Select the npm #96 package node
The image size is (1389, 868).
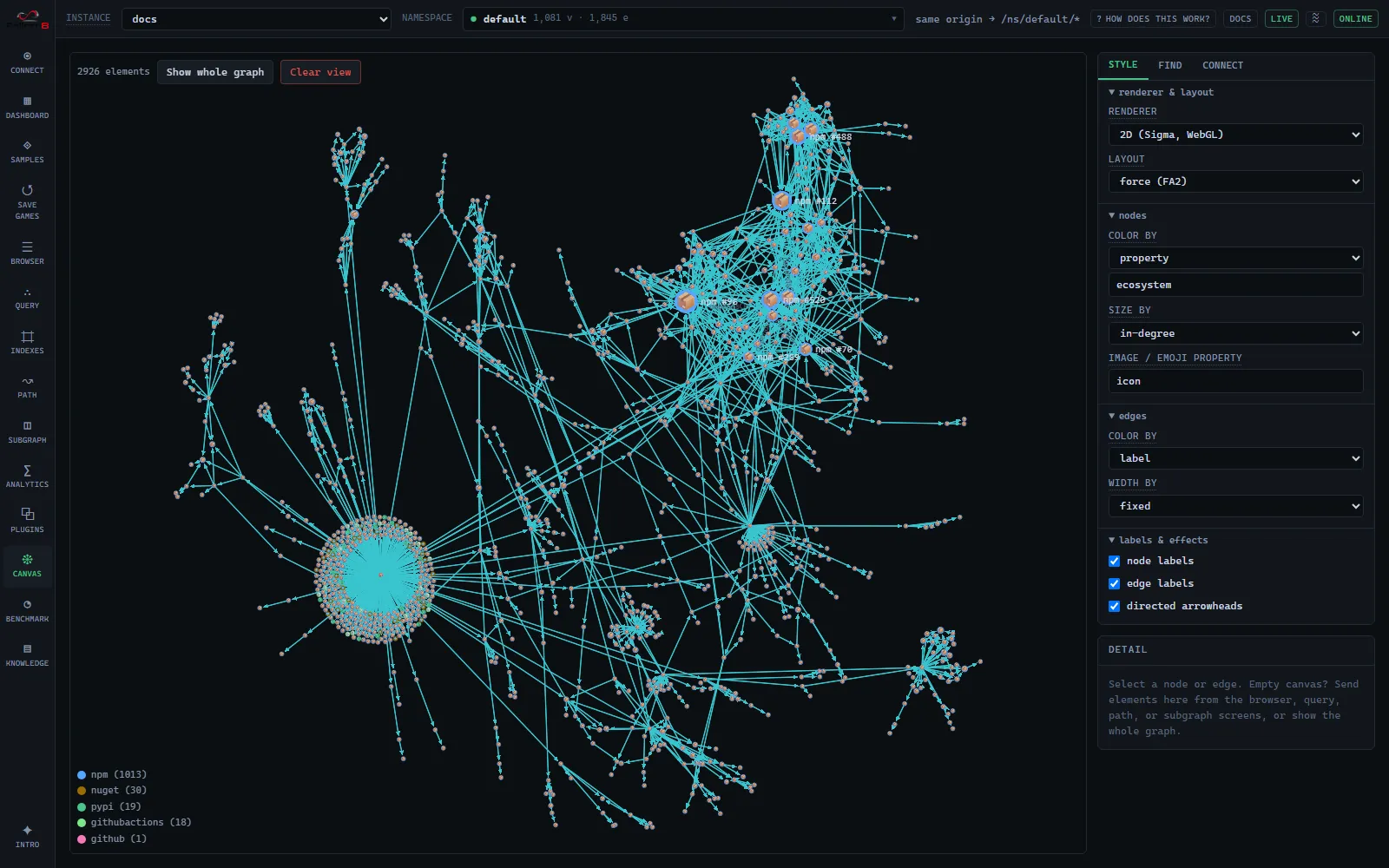686,301
